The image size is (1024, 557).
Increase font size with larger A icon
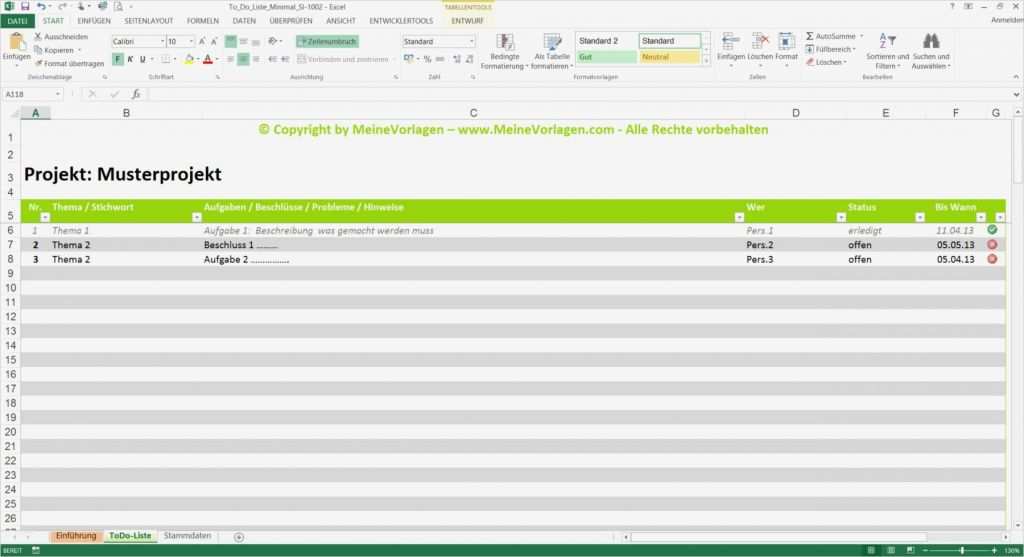pos(202,41)
